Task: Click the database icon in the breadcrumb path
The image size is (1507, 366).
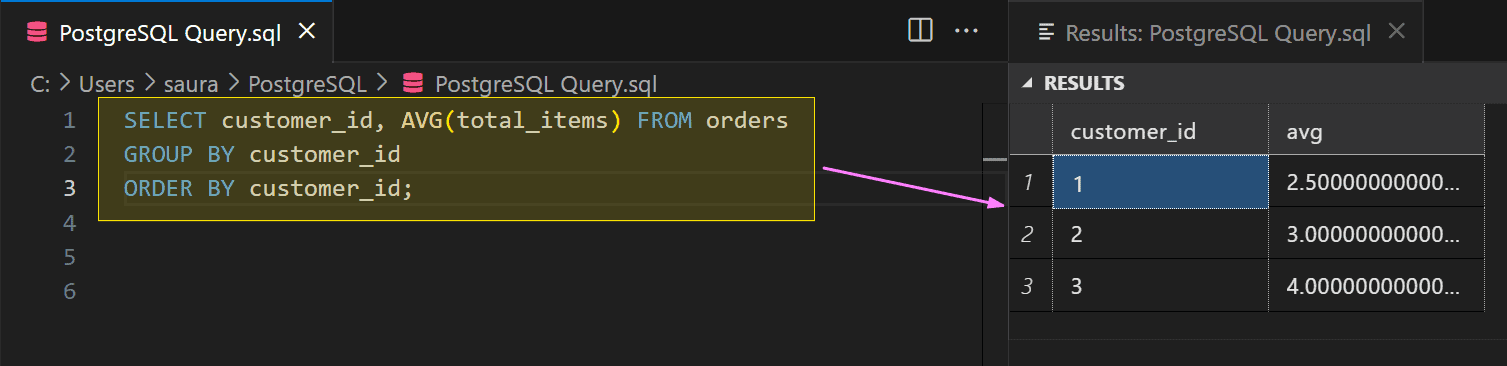Action: pyautogui.click(x=413, y=84)
